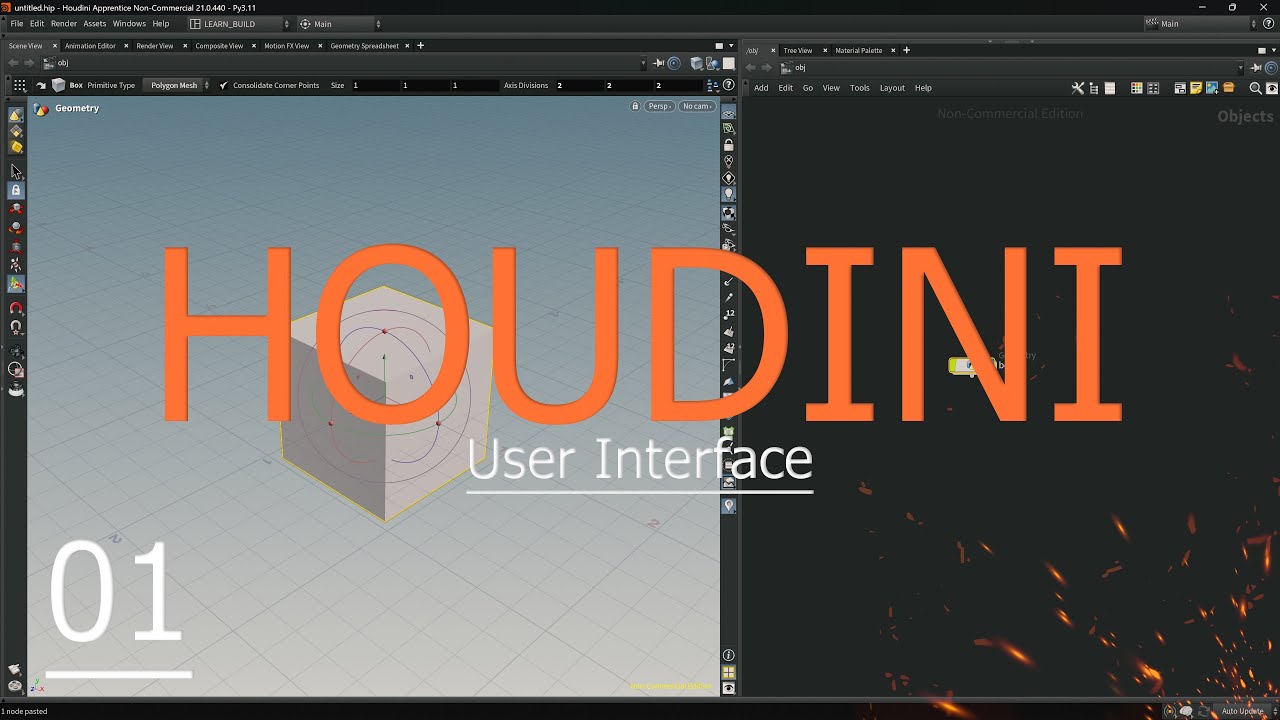Add a background image in network editor
1280x720 pixels.
[x=1212, y=88]
